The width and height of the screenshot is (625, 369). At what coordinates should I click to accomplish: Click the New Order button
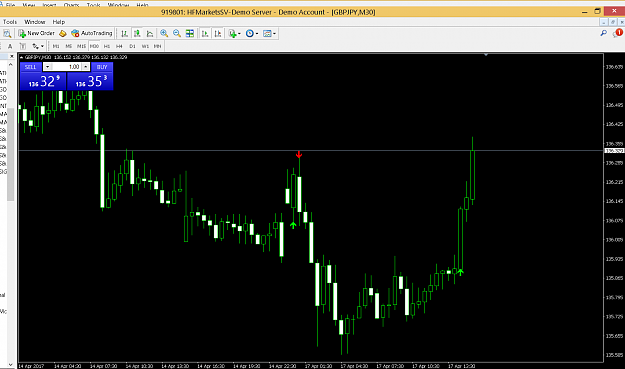click(x=36, y=33)
